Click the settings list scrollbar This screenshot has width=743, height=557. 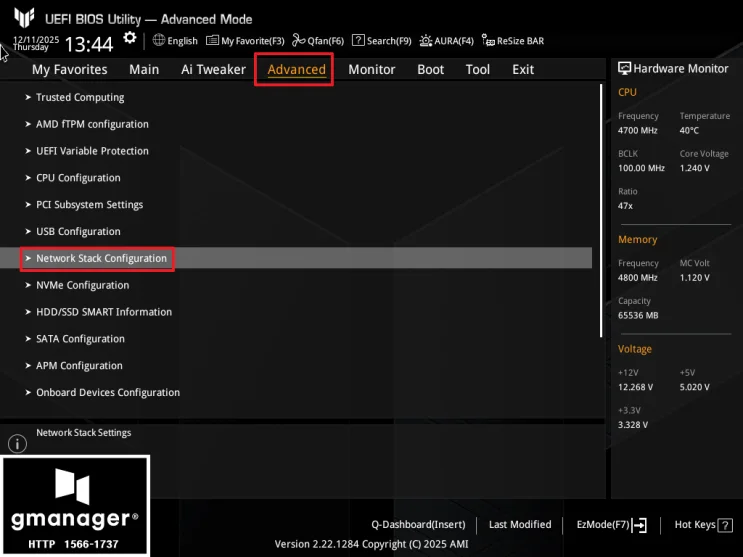(601, 211)
